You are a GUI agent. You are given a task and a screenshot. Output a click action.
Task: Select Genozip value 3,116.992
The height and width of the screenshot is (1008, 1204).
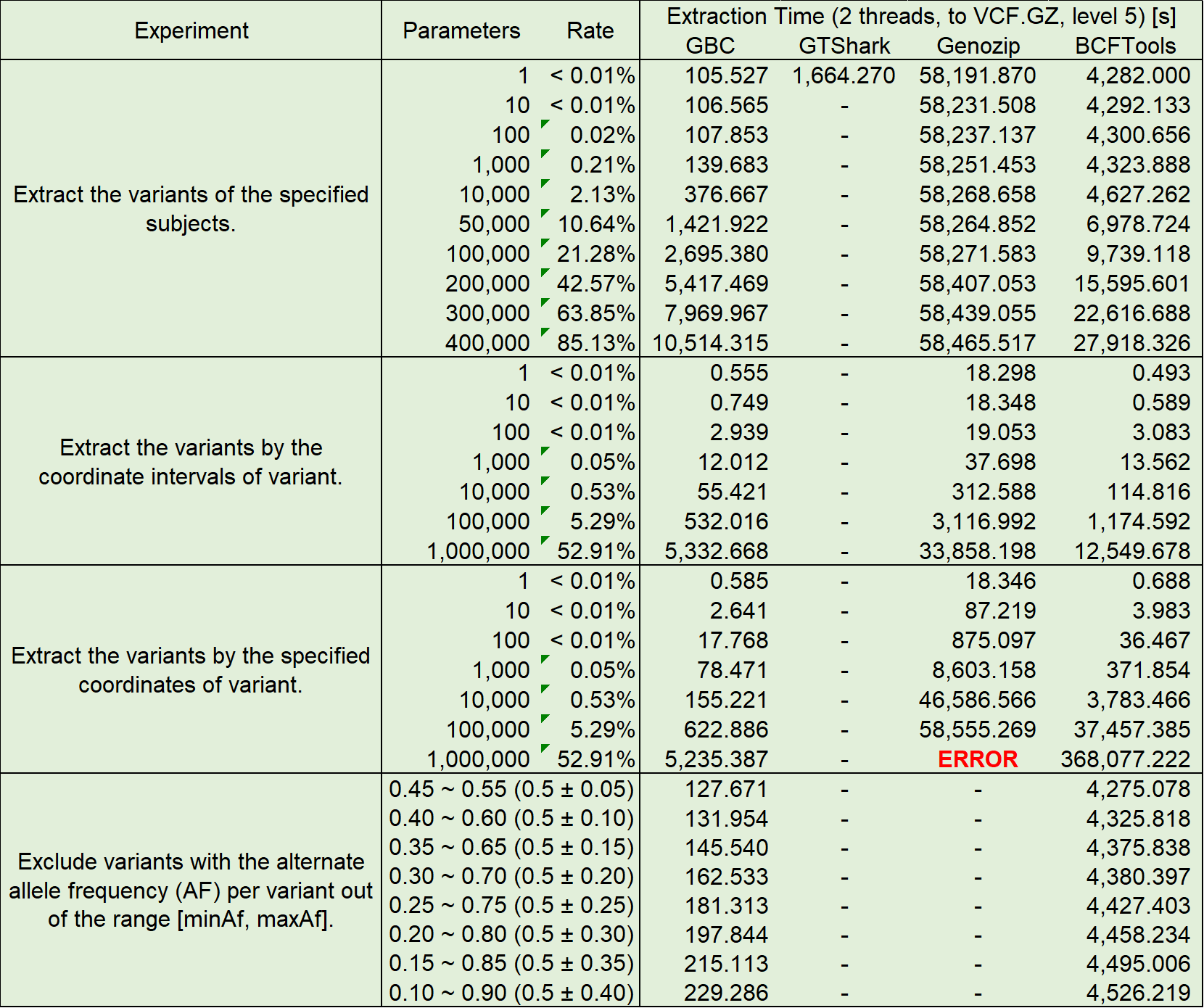[x=984, y=521]
